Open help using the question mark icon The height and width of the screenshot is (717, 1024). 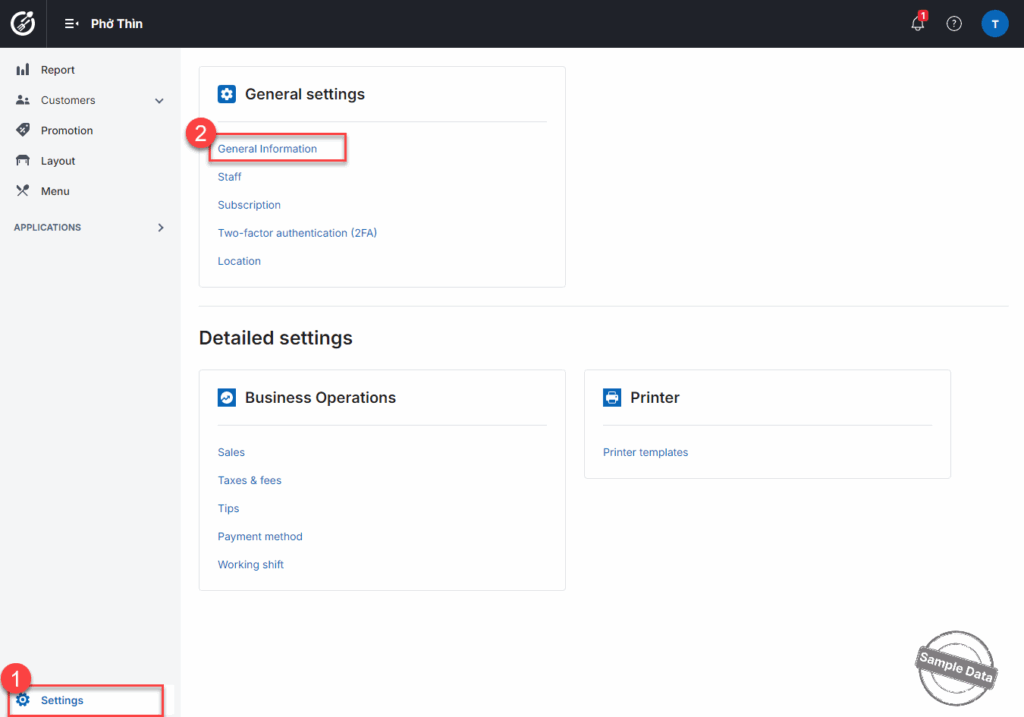pyautogui.click(x=954, y=24)
